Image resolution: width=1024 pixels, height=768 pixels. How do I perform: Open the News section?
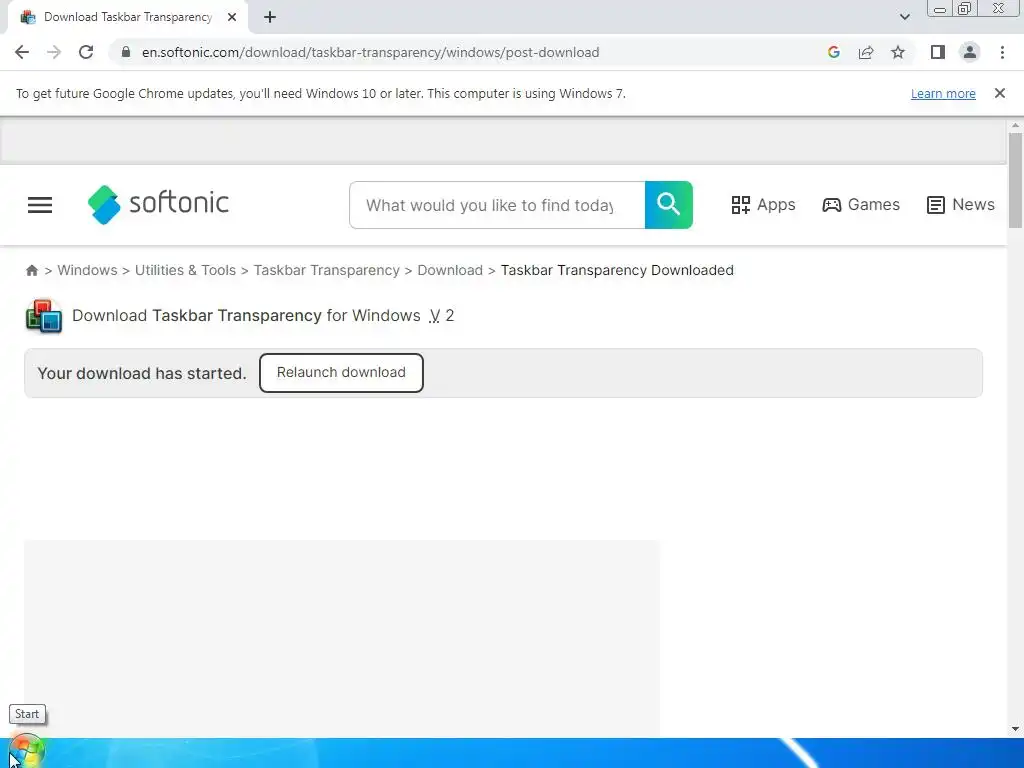pos(961,205)
